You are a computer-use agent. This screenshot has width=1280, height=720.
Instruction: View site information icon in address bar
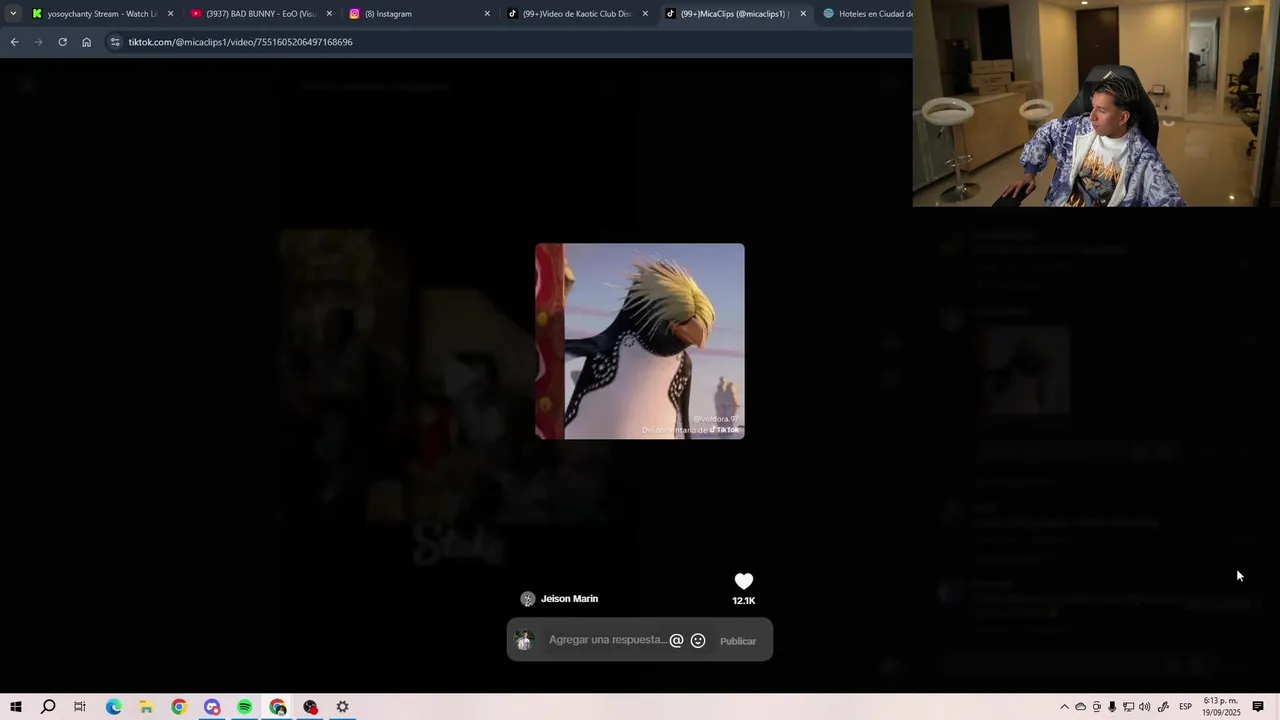115,42
